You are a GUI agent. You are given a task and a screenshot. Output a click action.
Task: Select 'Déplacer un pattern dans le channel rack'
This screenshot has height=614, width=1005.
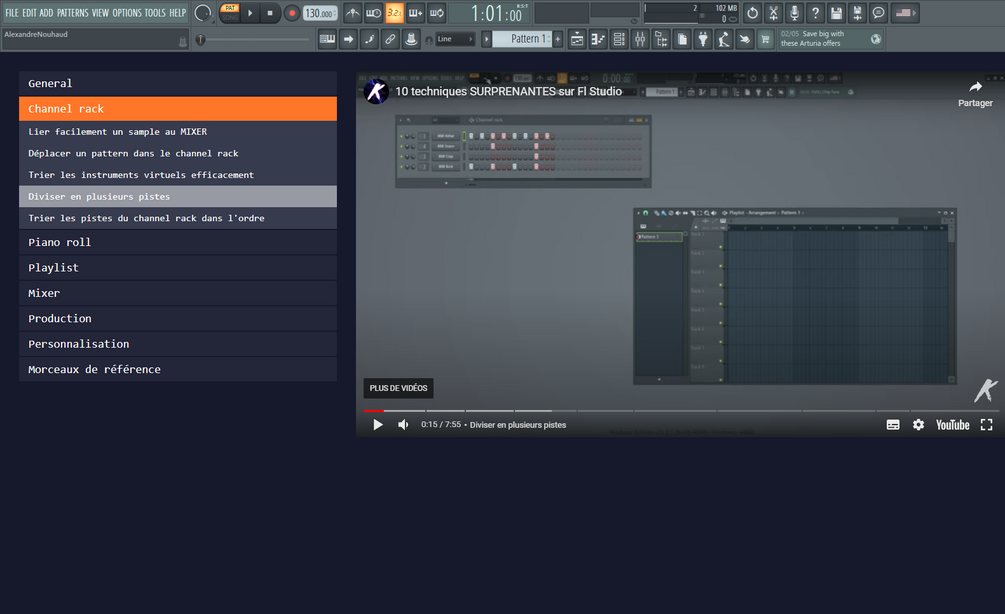pyautogui.click(x=178, y=153)
